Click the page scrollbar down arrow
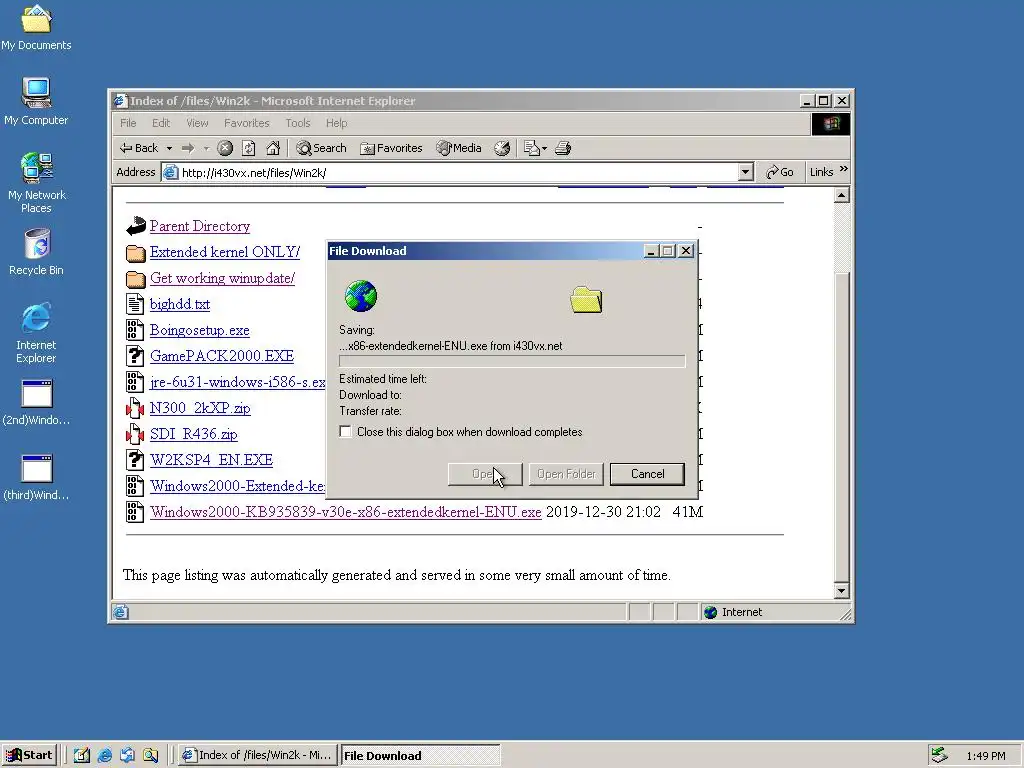This screenshot has height=768, width=1024. coord(841,591)
